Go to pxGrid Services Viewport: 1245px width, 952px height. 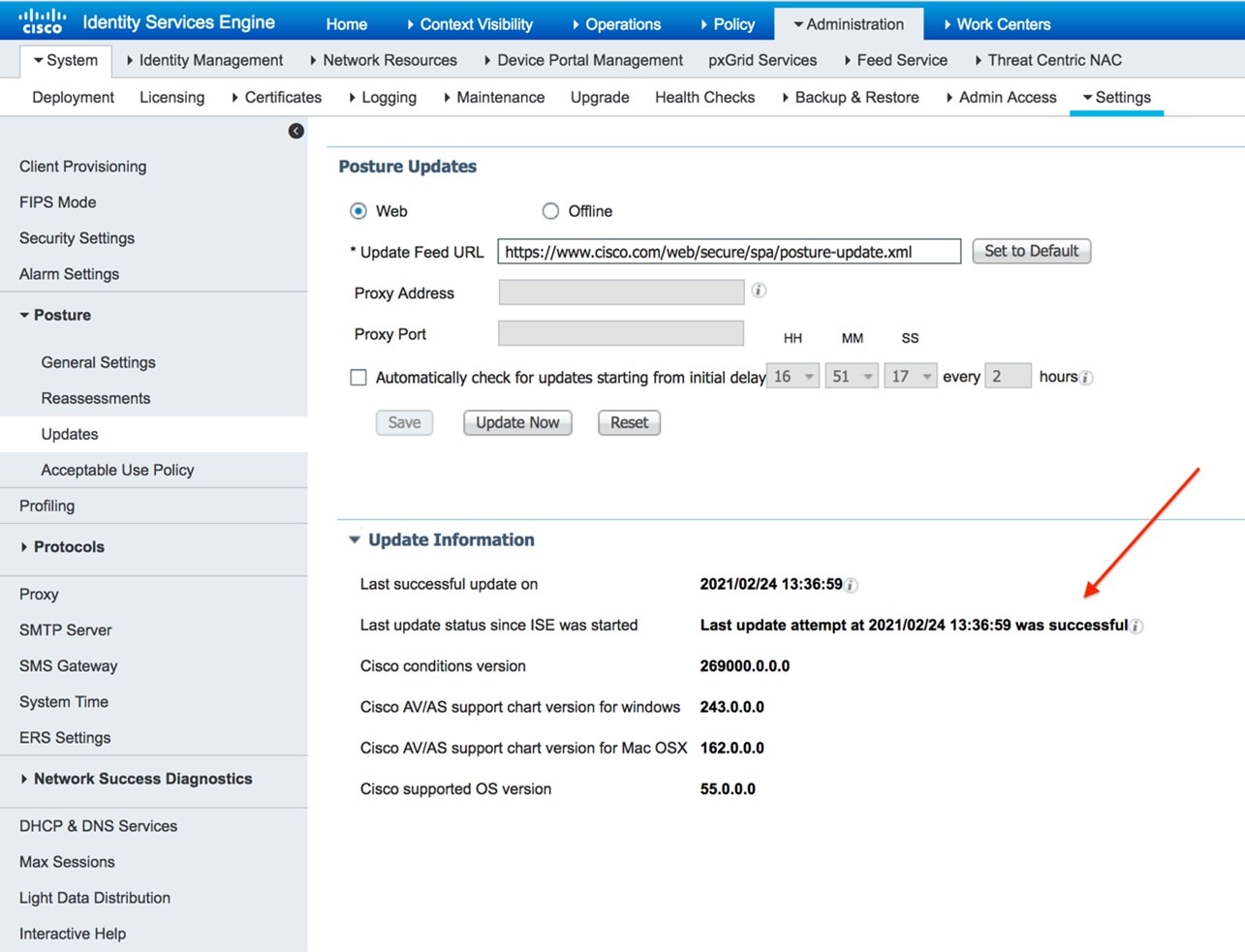tap(763, 60)
